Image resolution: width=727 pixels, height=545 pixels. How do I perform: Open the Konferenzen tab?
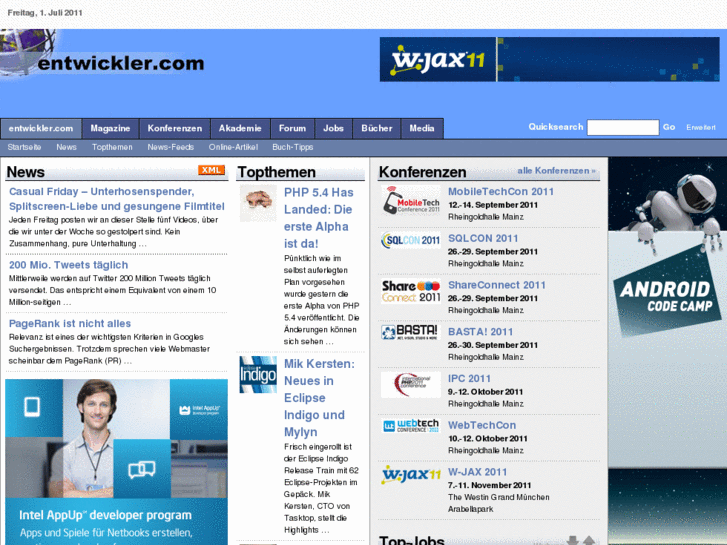coord(175,128)
